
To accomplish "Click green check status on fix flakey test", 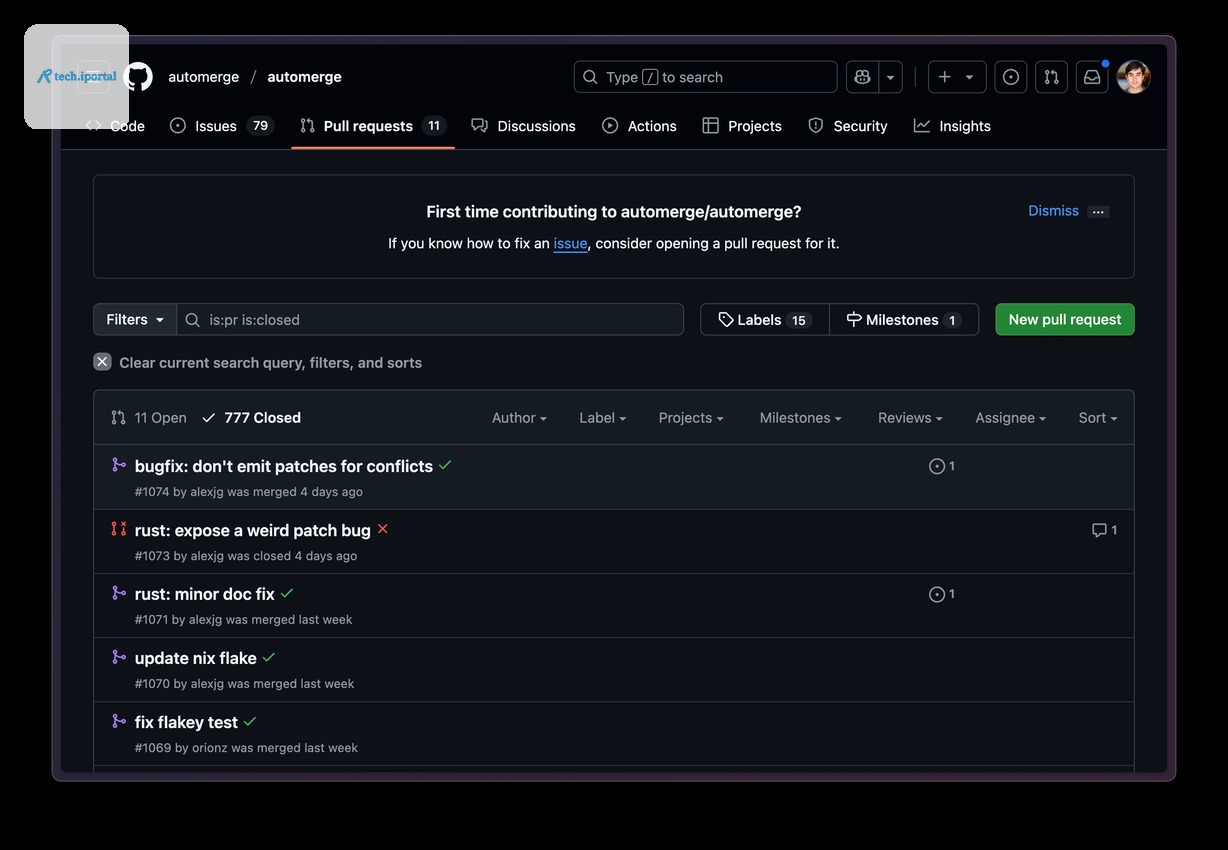I will (x=250, y=721).
